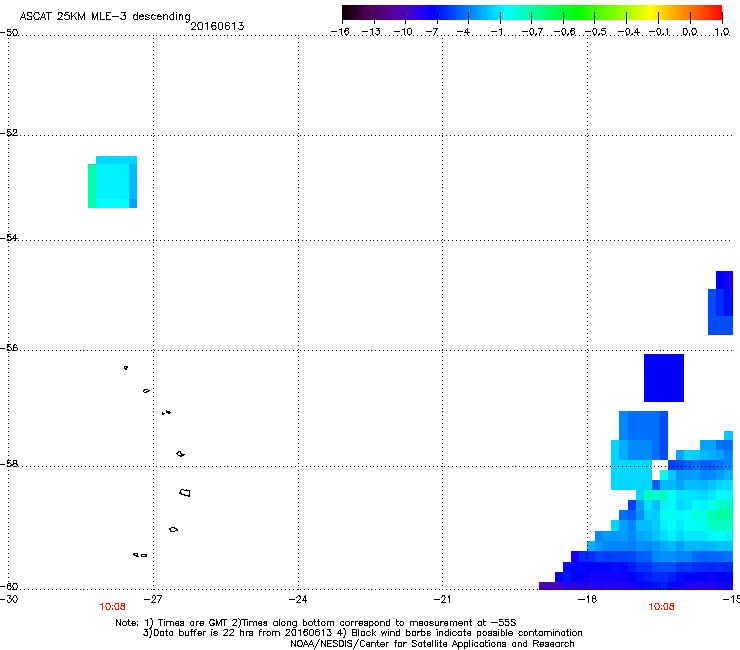This screenshot has height=650, width=740.
Task: Click the colorbar label -0.6
Action: pyautogui.click(x=564, y=32)
